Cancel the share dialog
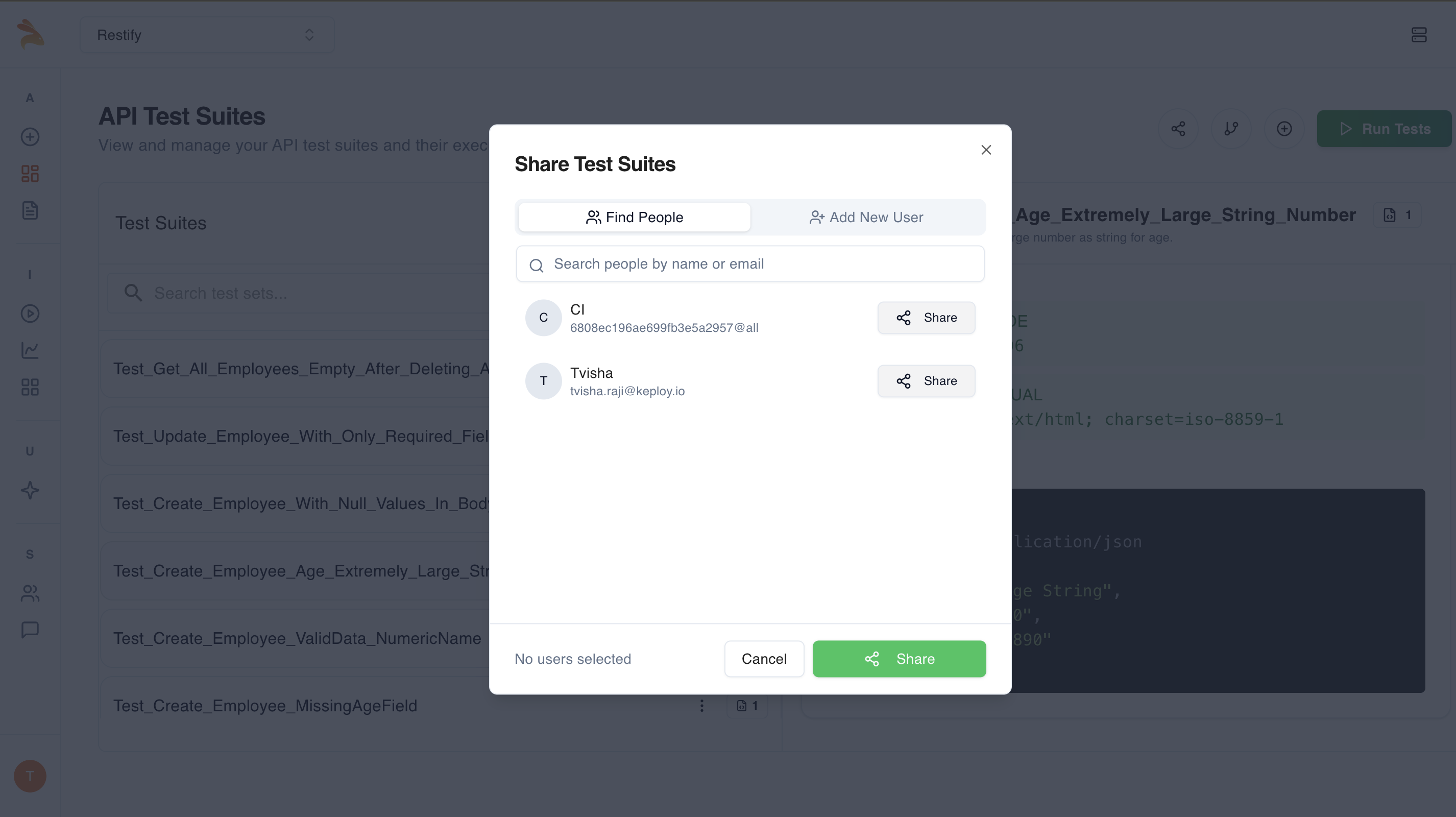This screenshot has width=1456, height=817. (764, 659)
